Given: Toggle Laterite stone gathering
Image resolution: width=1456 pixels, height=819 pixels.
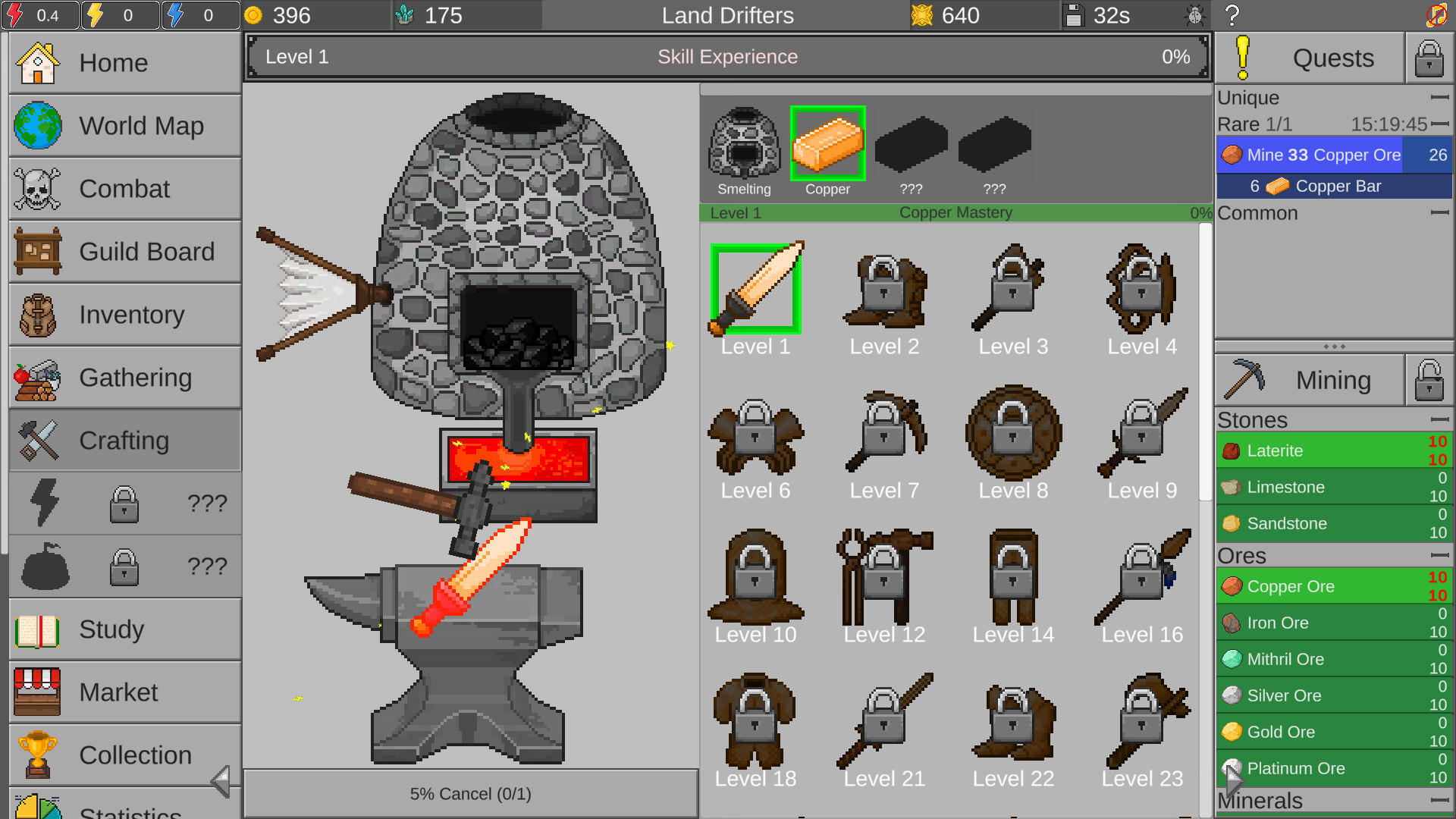Looking at the screenshot, I should (1327, 450).
